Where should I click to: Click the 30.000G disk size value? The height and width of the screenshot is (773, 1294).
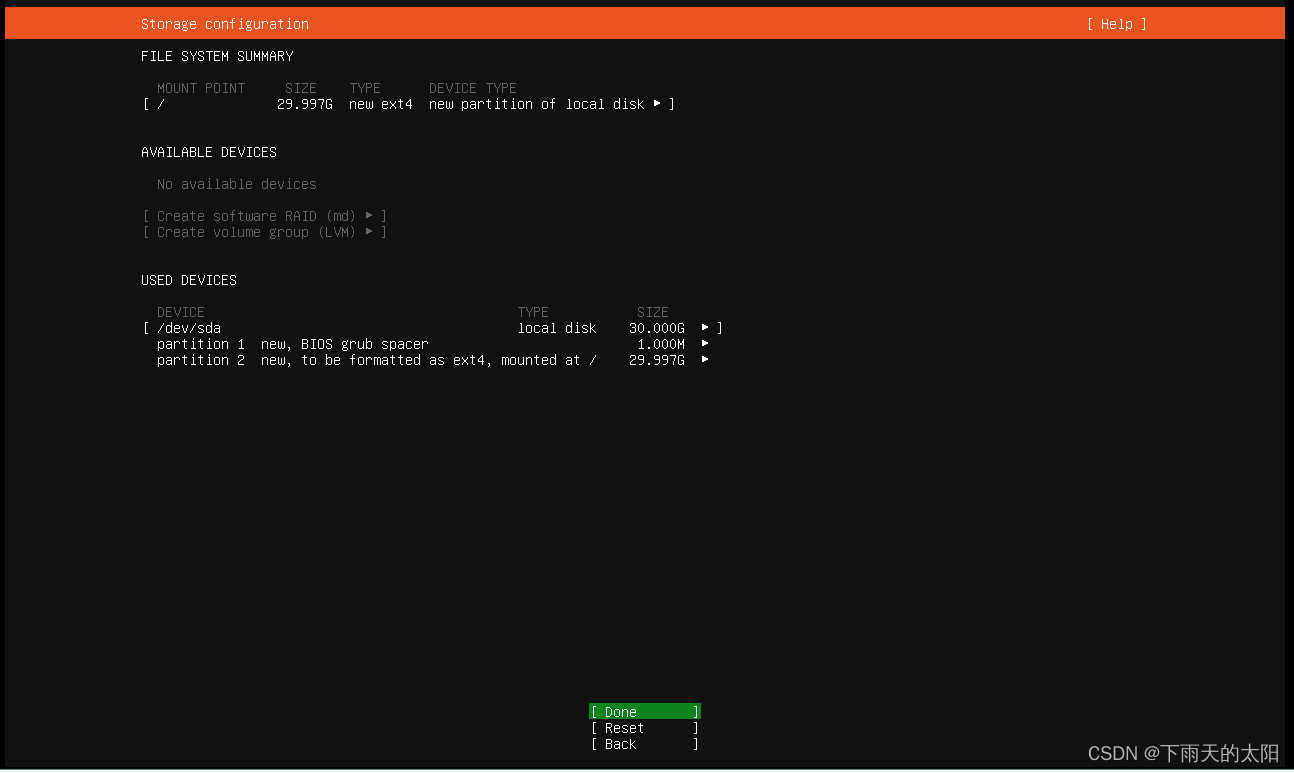[657, 328]
